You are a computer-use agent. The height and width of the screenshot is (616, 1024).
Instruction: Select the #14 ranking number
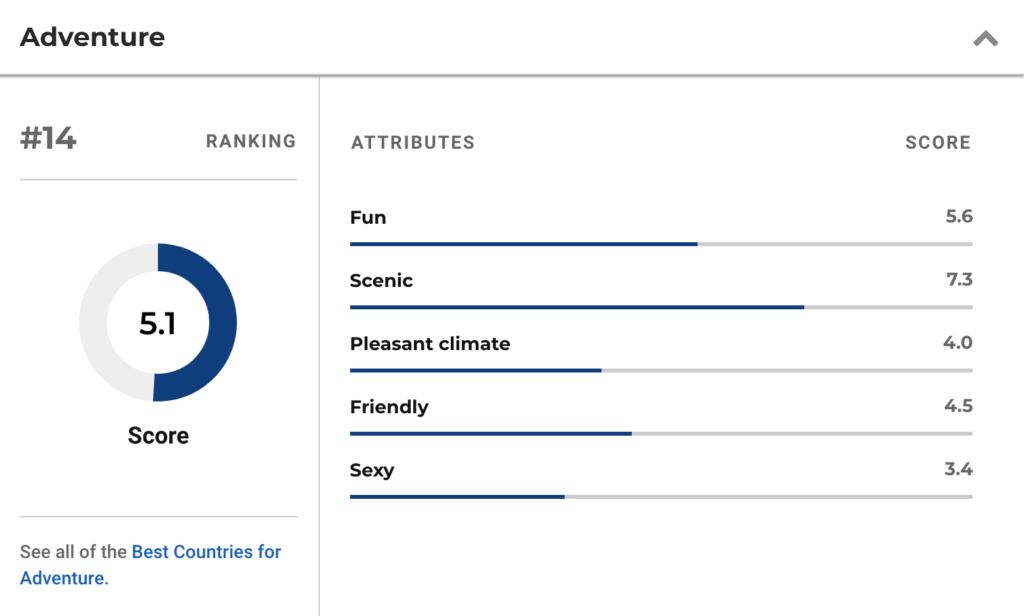[48, 138]
